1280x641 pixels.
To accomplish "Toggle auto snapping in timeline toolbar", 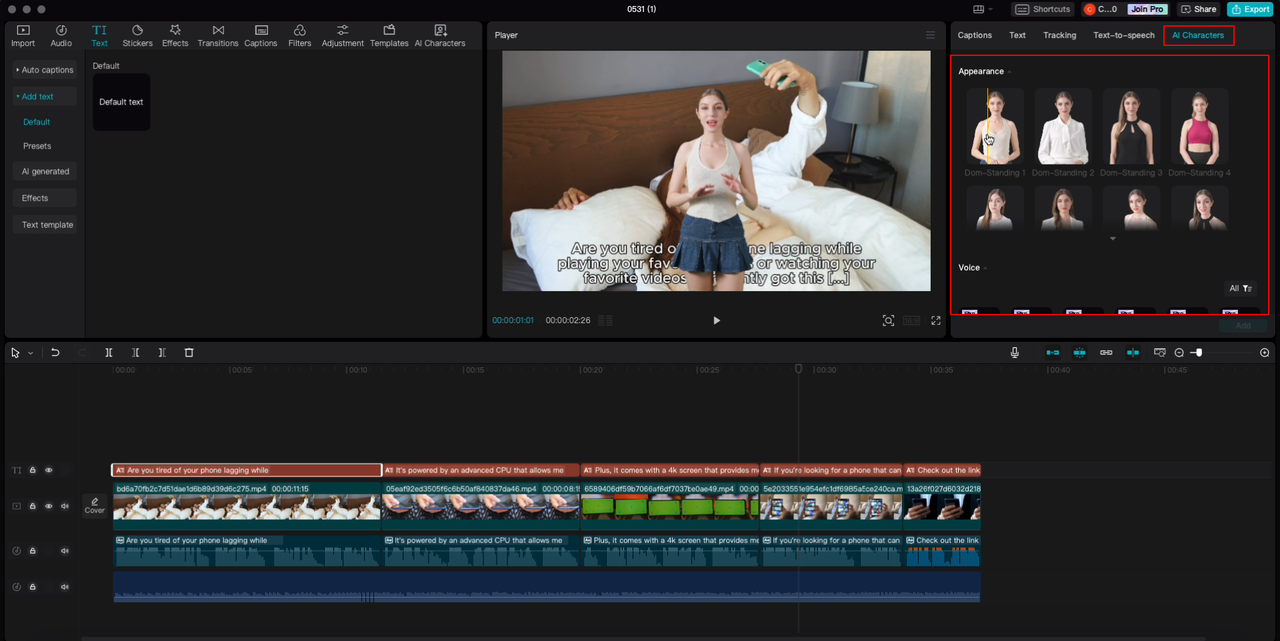I will 1079,353.
